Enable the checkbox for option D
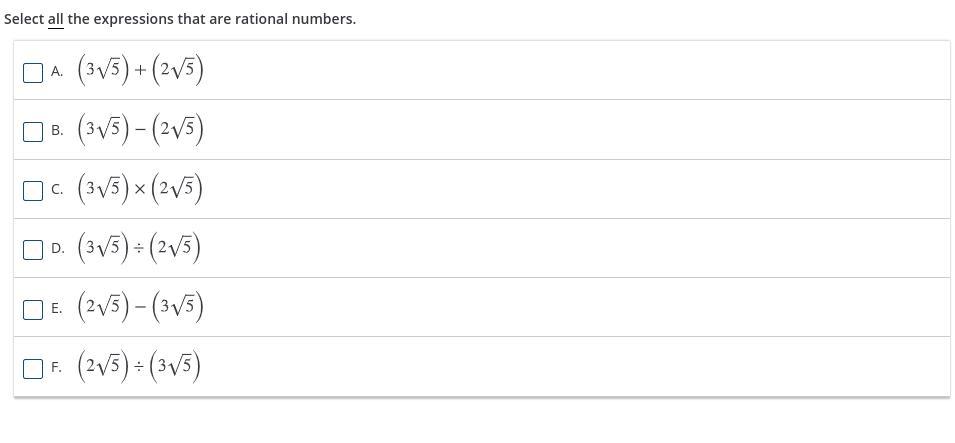This screenshot has height=443, width=955. pos(33,249)
